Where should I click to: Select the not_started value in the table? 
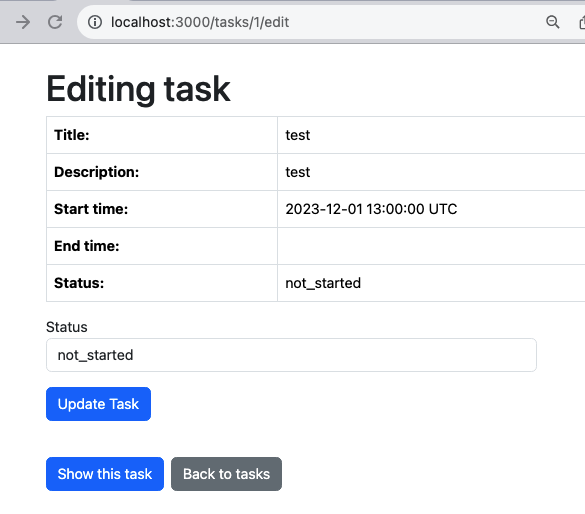[x=323, y=283]
